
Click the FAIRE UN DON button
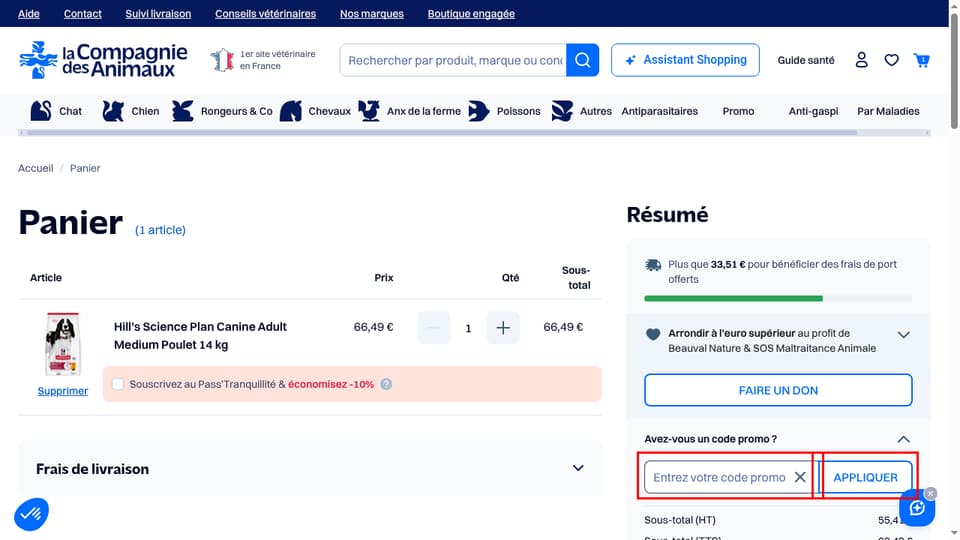point(778,390)
